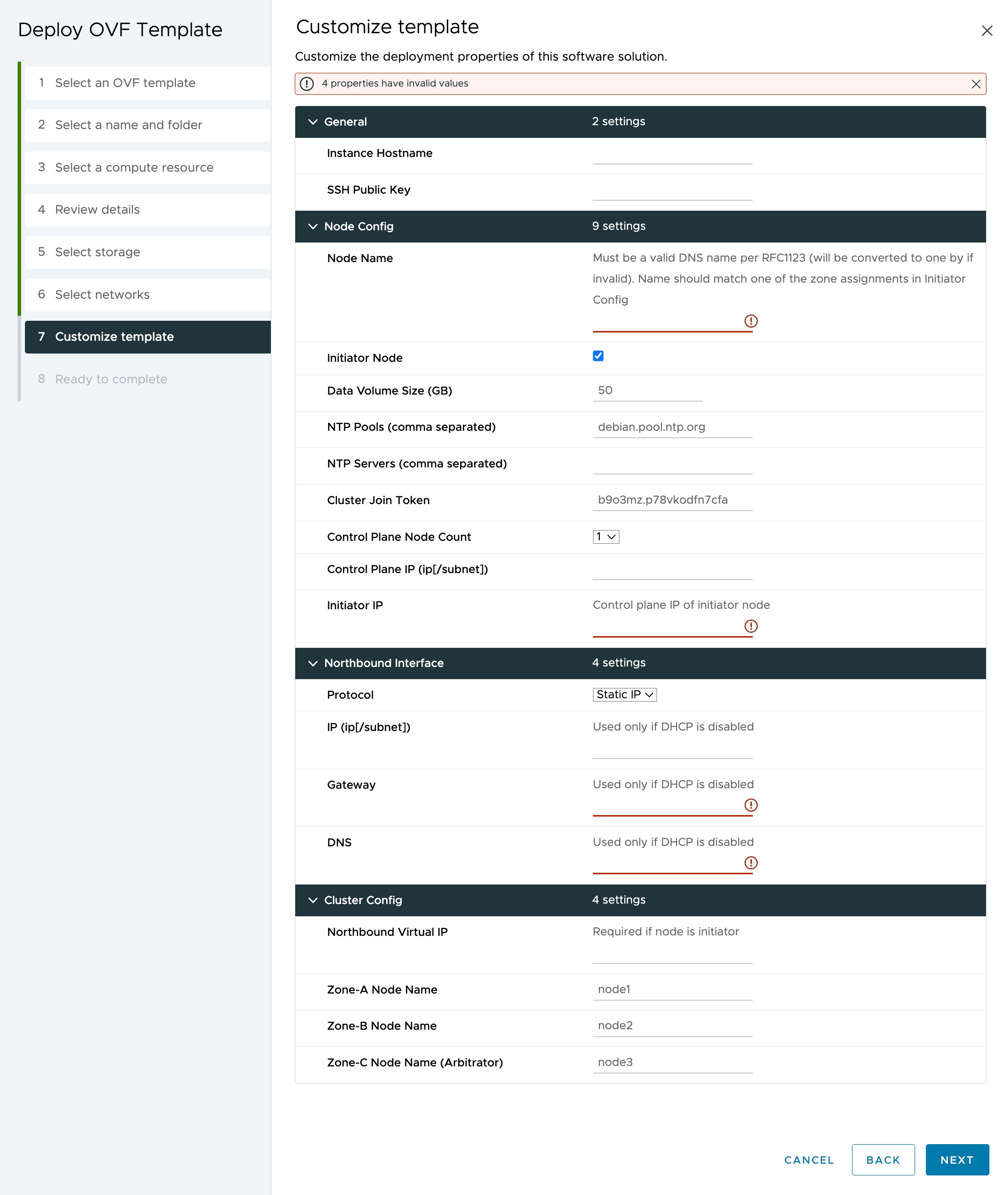Click the CANCEL button
Image resolution: width=1008 pixels, height=1195 pixels.
point(809,1160)
